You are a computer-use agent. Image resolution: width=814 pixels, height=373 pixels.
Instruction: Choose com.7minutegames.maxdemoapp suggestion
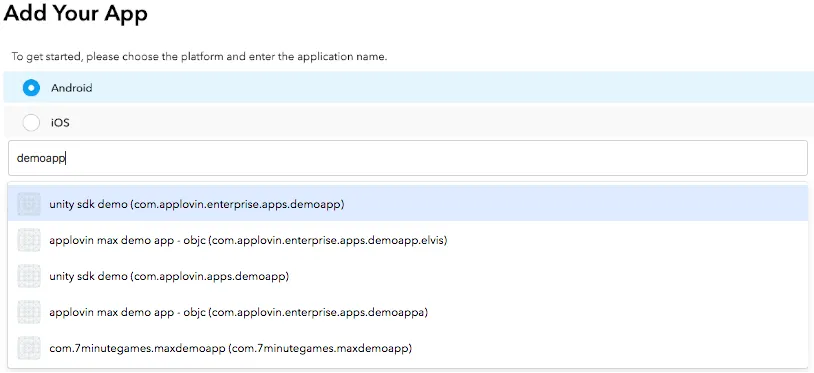coord(408,348)
